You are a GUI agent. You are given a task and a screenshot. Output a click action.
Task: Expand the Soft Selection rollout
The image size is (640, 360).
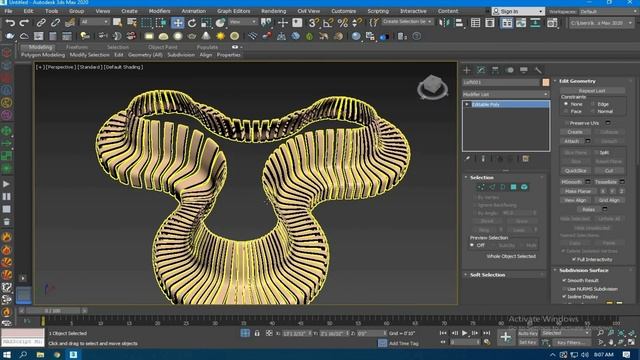click(x=487, y=275)
